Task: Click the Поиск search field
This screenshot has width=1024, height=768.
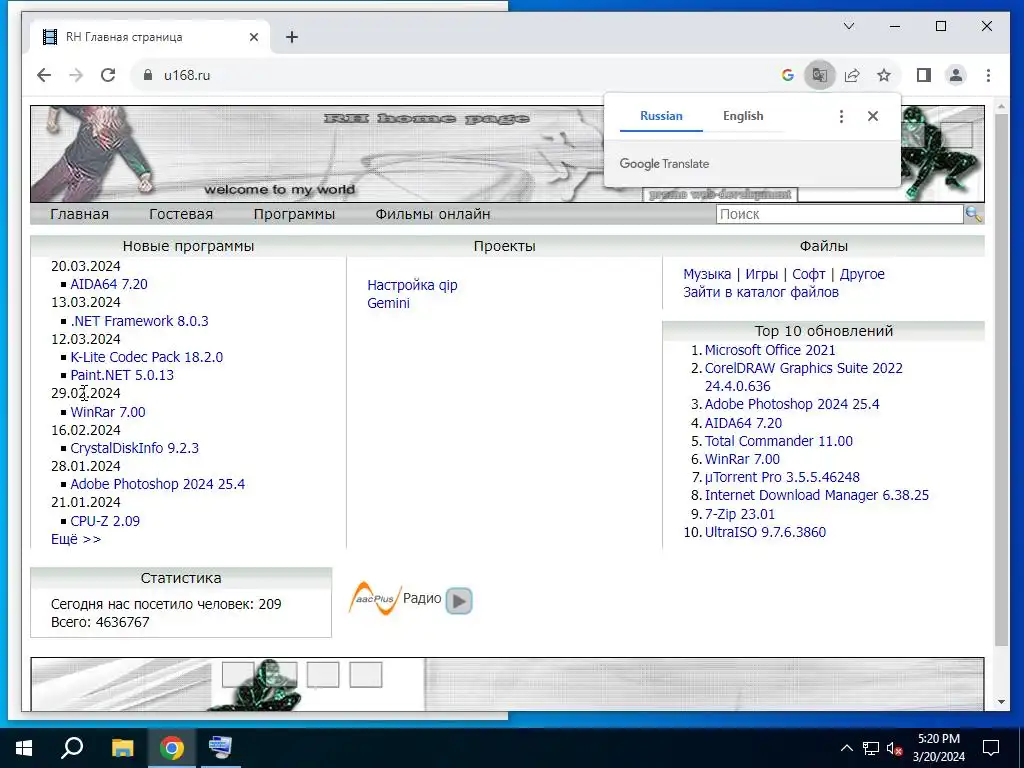Action: [x=839, y=214]
